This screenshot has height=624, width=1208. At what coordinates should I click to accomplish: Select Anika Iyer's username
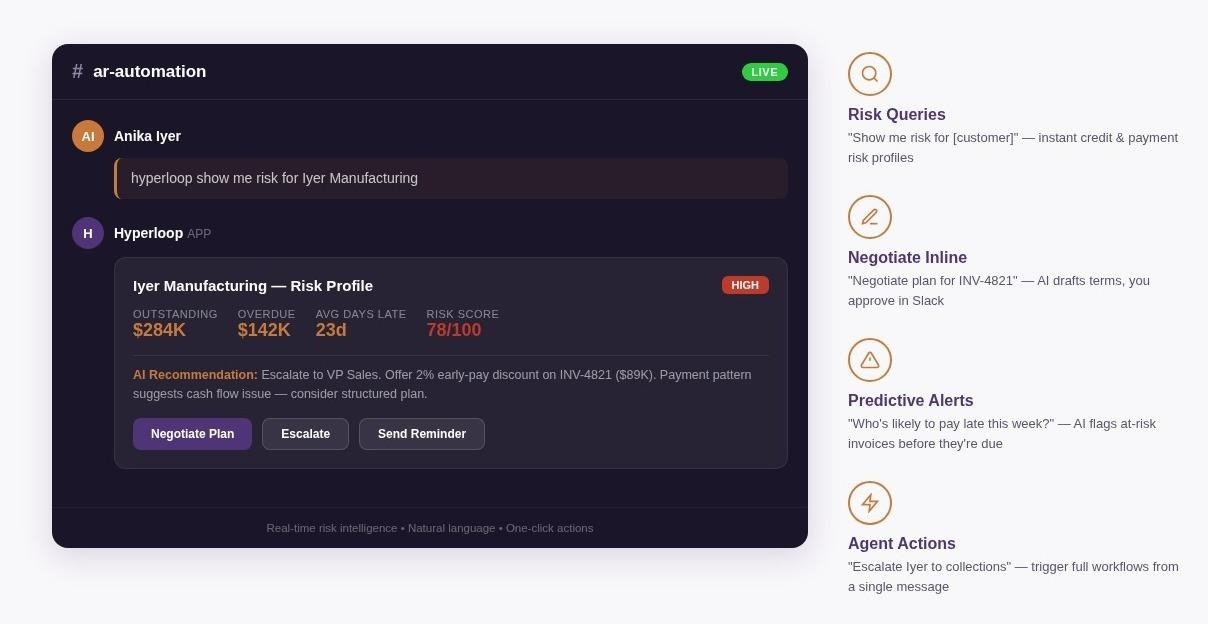coord(147,136)
